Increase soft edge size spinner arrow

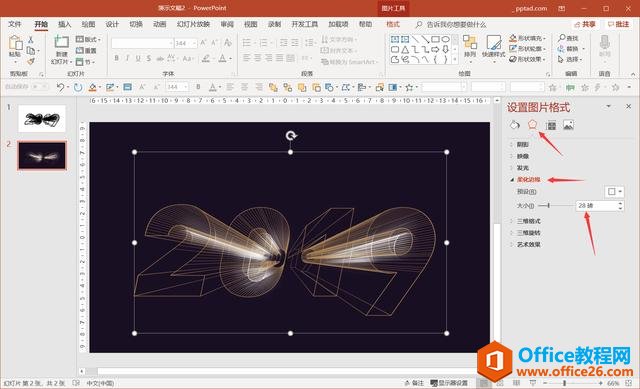[x=620, y=203]
